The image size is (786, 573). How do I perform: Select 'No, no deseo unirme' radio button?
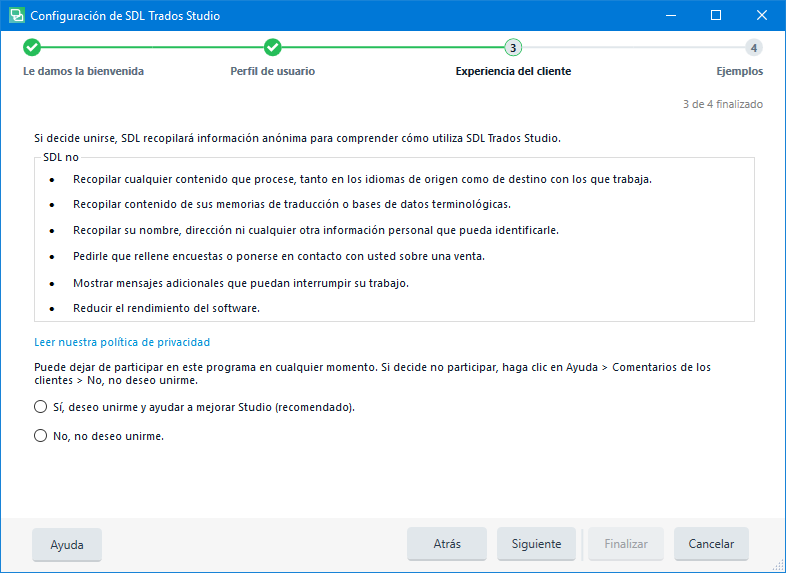coord(41,436)
